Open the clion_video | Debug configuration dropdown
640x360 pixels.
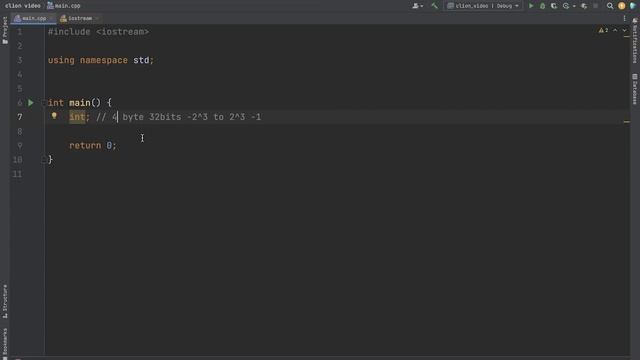(483, 6)
